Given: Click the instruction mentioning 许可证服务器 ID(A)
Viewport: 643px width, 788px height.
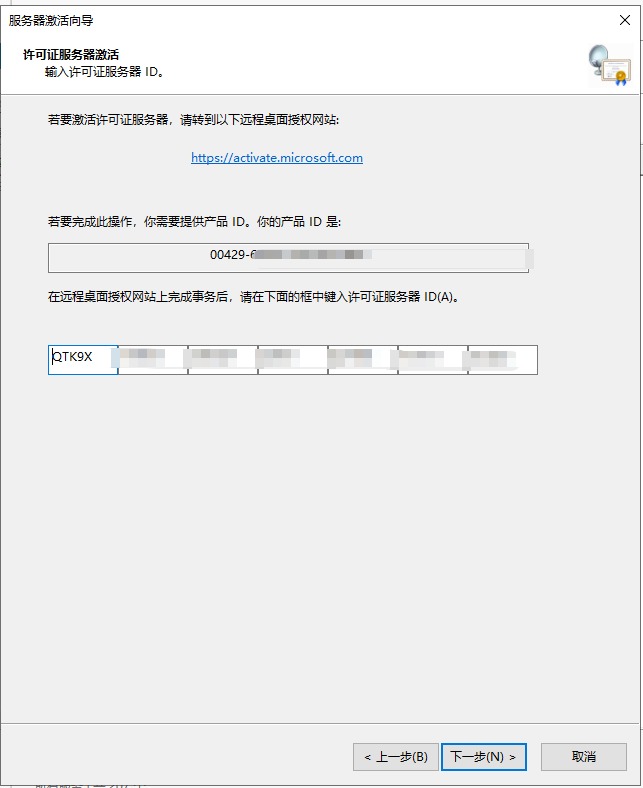Looking at the screenshot, I should [253, 297].
